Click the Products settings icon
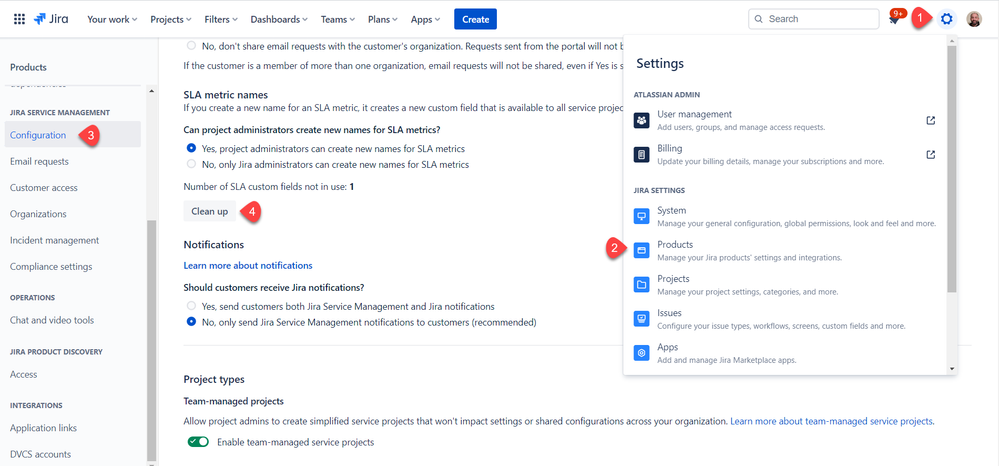This screenshot has width=999, height=466. pyautogui.click(x=642, y=251)
